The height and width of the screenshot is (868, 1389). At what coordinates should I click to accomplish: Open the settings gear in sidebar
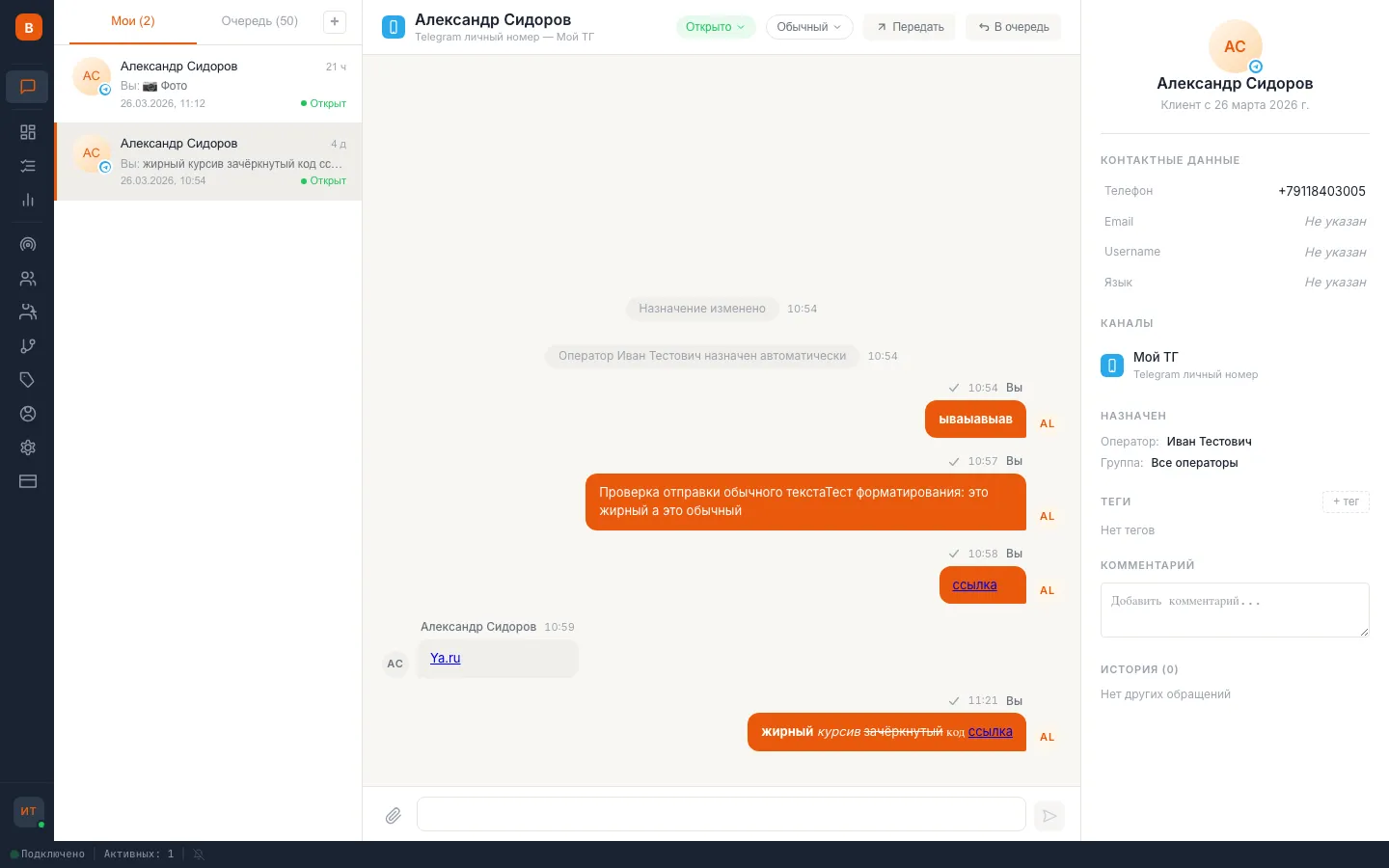(28, 448)
